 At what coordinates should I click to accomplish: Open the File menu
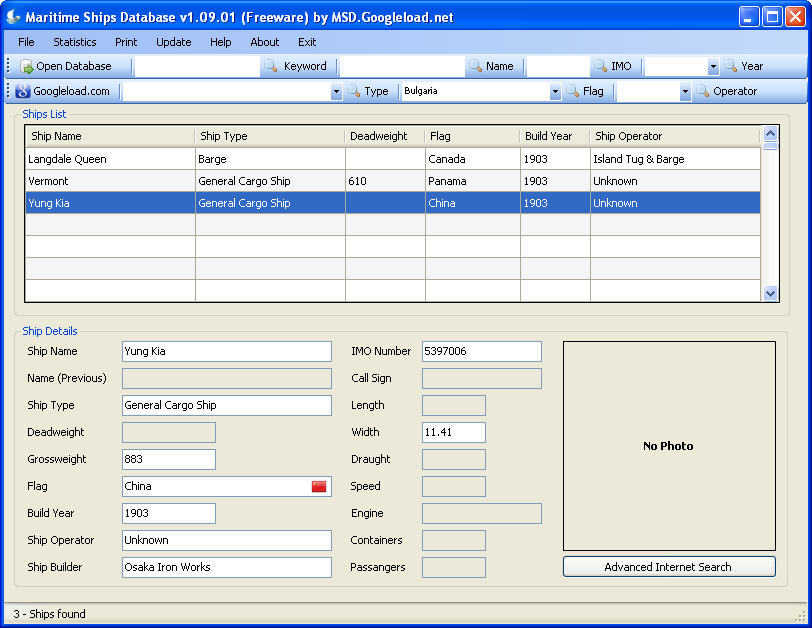coord(26,42)
